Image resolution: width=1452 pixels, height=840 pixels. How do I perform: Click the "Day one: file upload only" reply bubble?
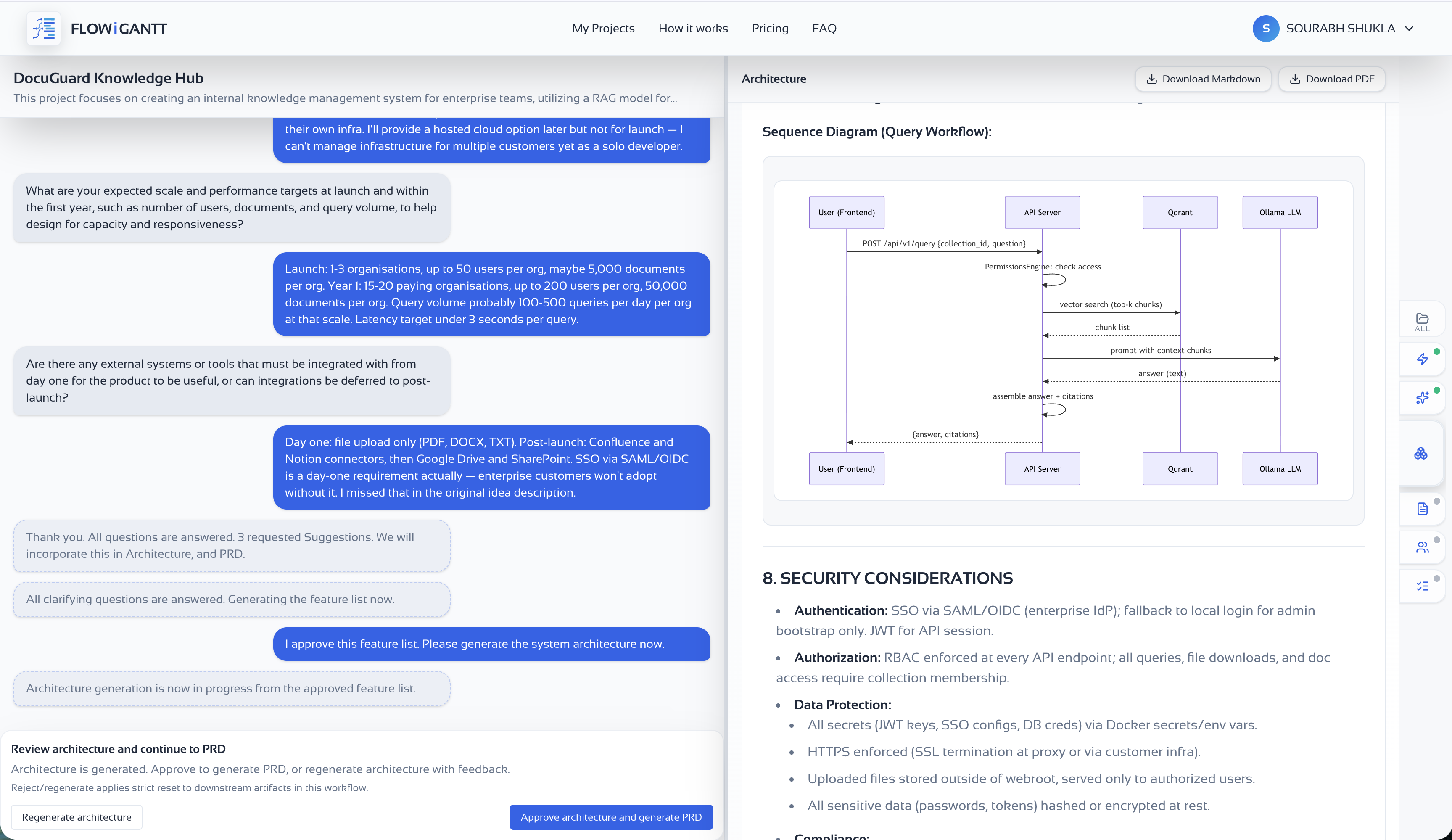point(491,467)
